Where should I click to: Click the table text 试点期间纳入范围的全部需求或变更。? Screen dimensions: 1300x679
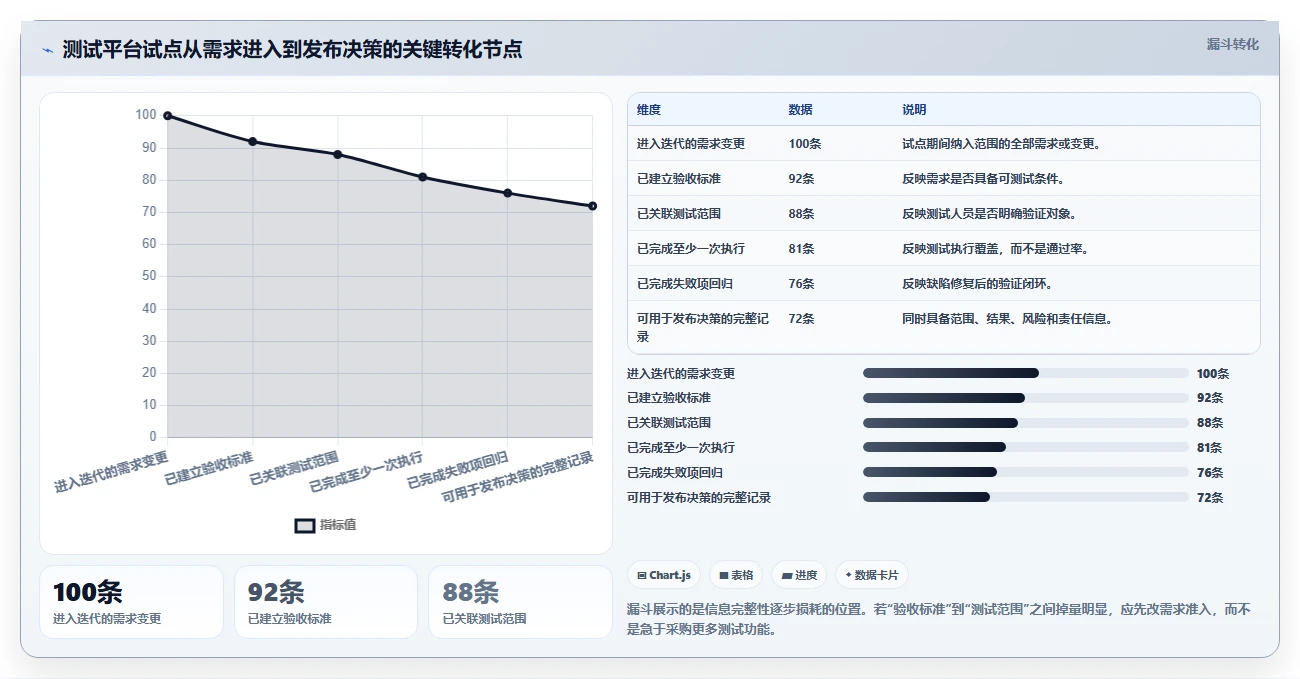[1002, 144]
